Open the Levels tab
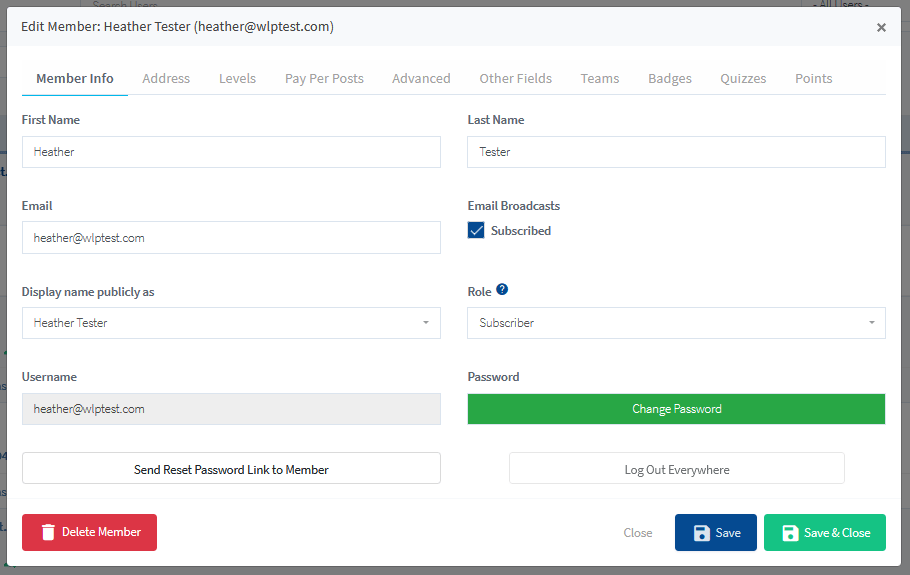 [x=237, y=78]
